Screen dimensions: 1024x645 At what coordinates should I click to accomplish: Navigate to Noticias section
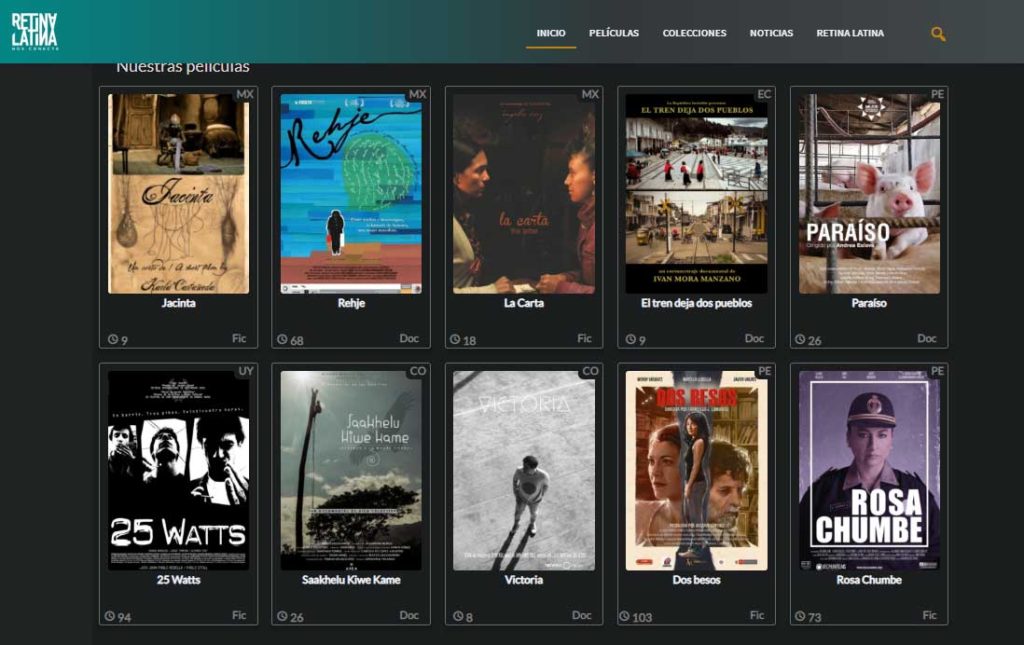[x=771, y=33]
